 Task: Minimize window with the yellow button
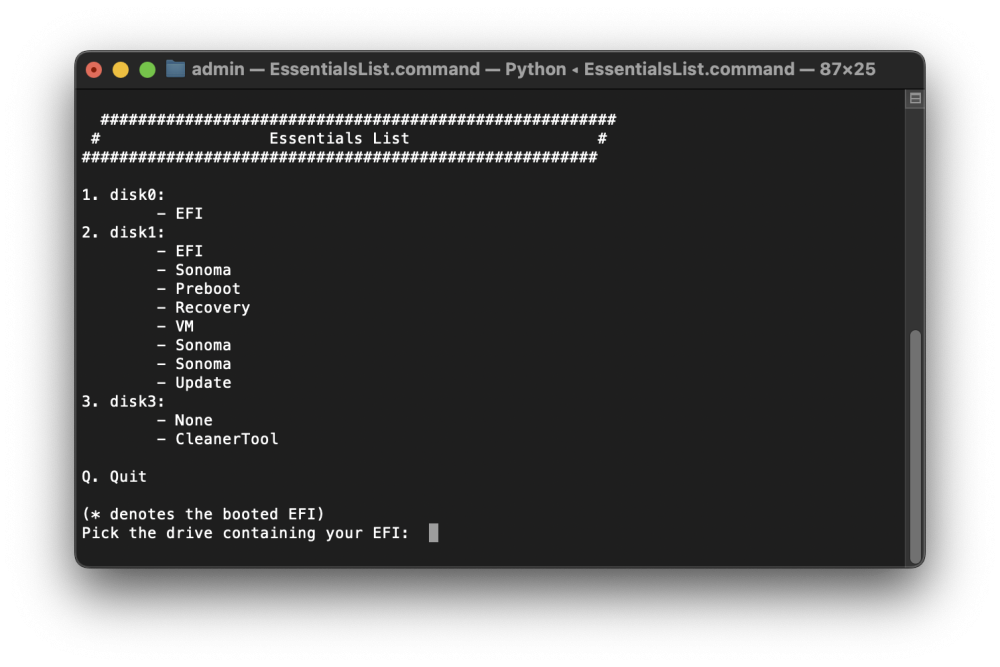click(121, 70)
